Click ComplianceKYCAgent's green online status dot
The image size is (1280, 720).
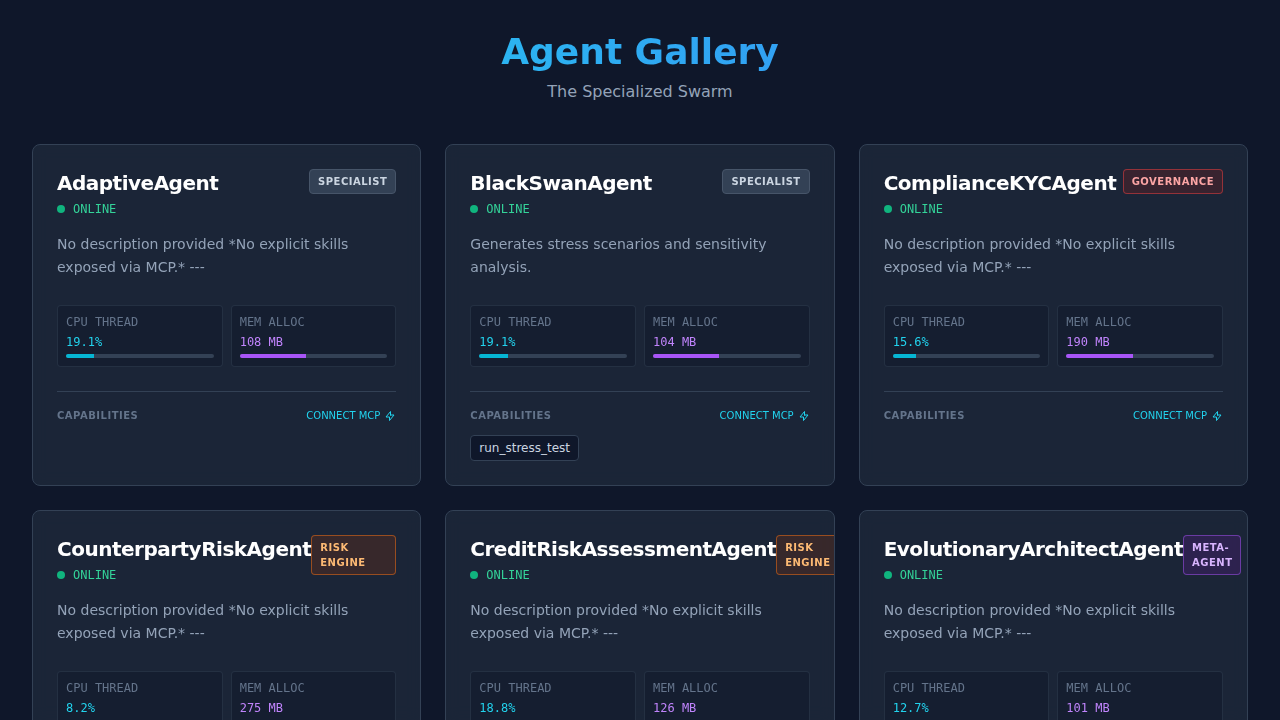click(888, 209)
